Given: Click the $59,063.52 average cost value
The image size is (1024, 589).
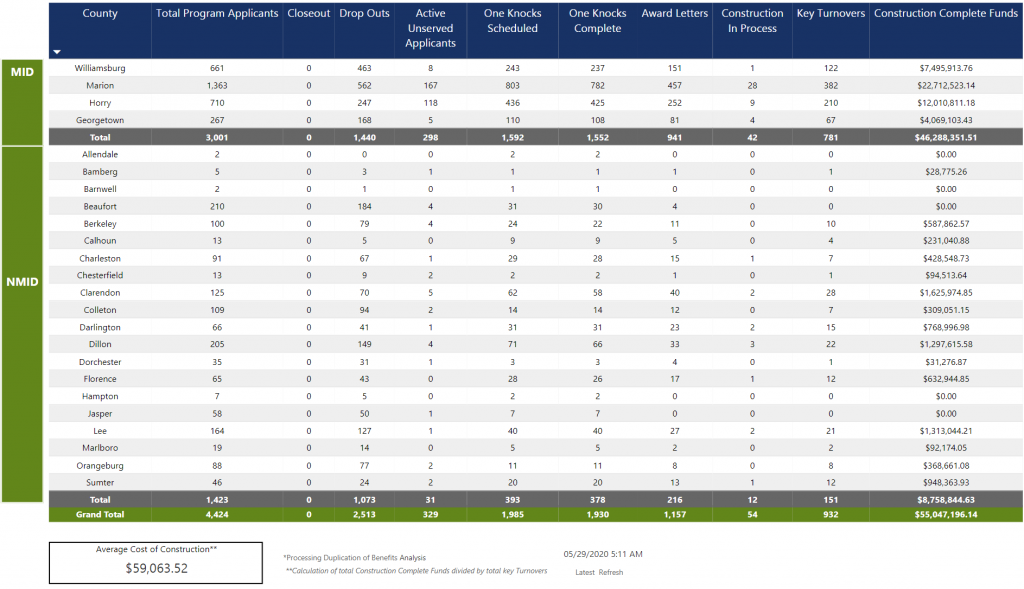Looking at the screenshot, I should click(x=157, y=568).
